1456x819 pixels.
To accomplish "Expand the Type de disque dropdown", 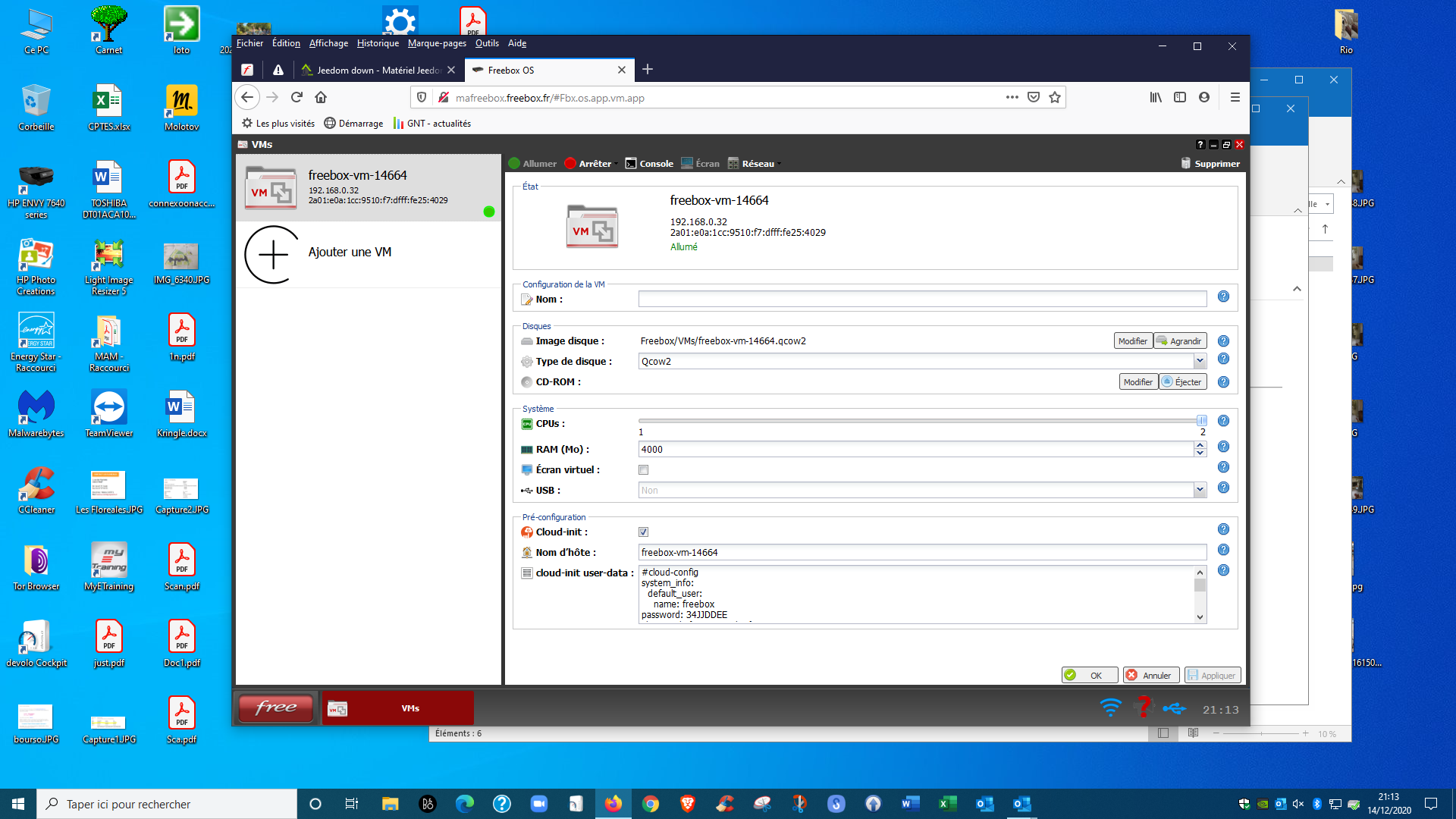I will (x=1200, y=361).
